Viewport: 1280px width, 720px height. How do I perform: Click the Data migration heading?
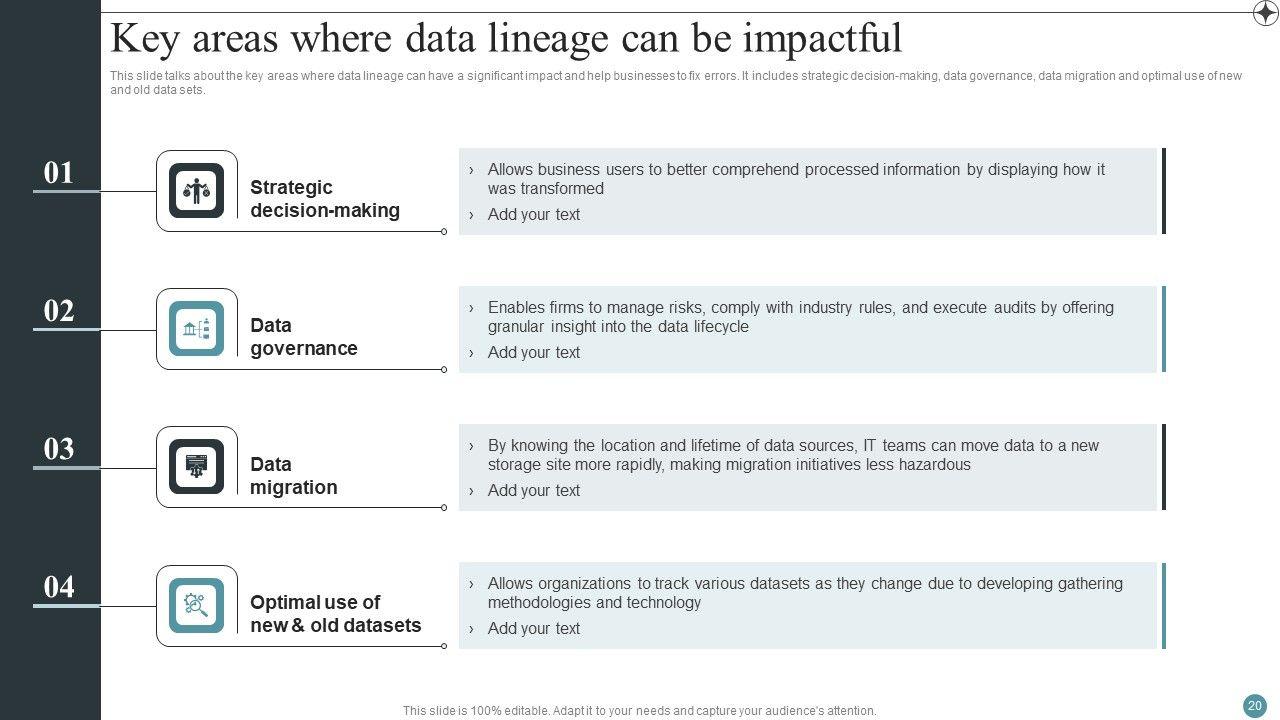(293, 476)
